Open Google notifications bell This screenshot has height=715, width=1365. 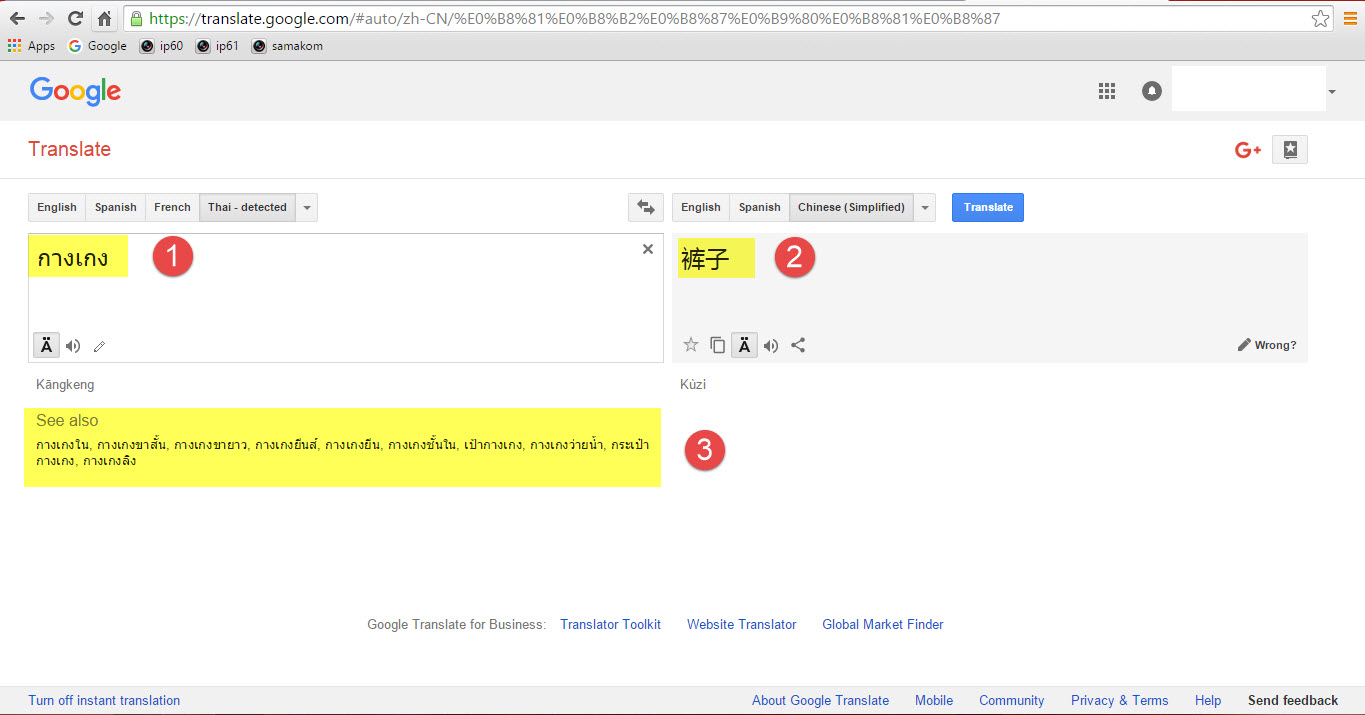[x=1152, y=91]
